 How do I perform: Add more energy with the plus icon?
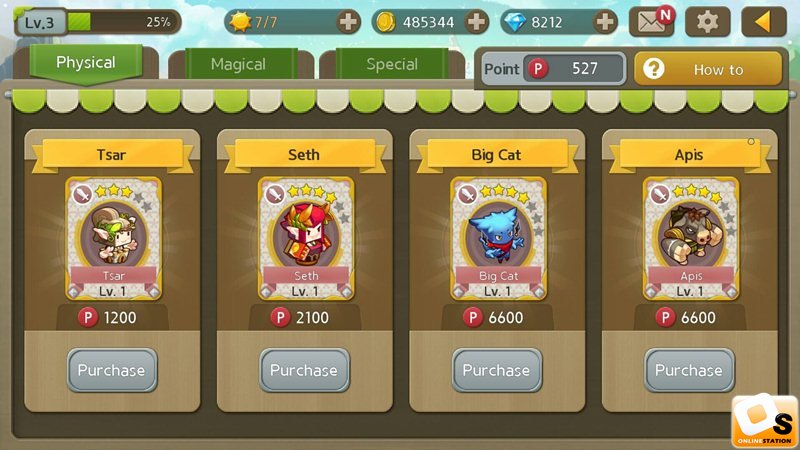[348, 22]
